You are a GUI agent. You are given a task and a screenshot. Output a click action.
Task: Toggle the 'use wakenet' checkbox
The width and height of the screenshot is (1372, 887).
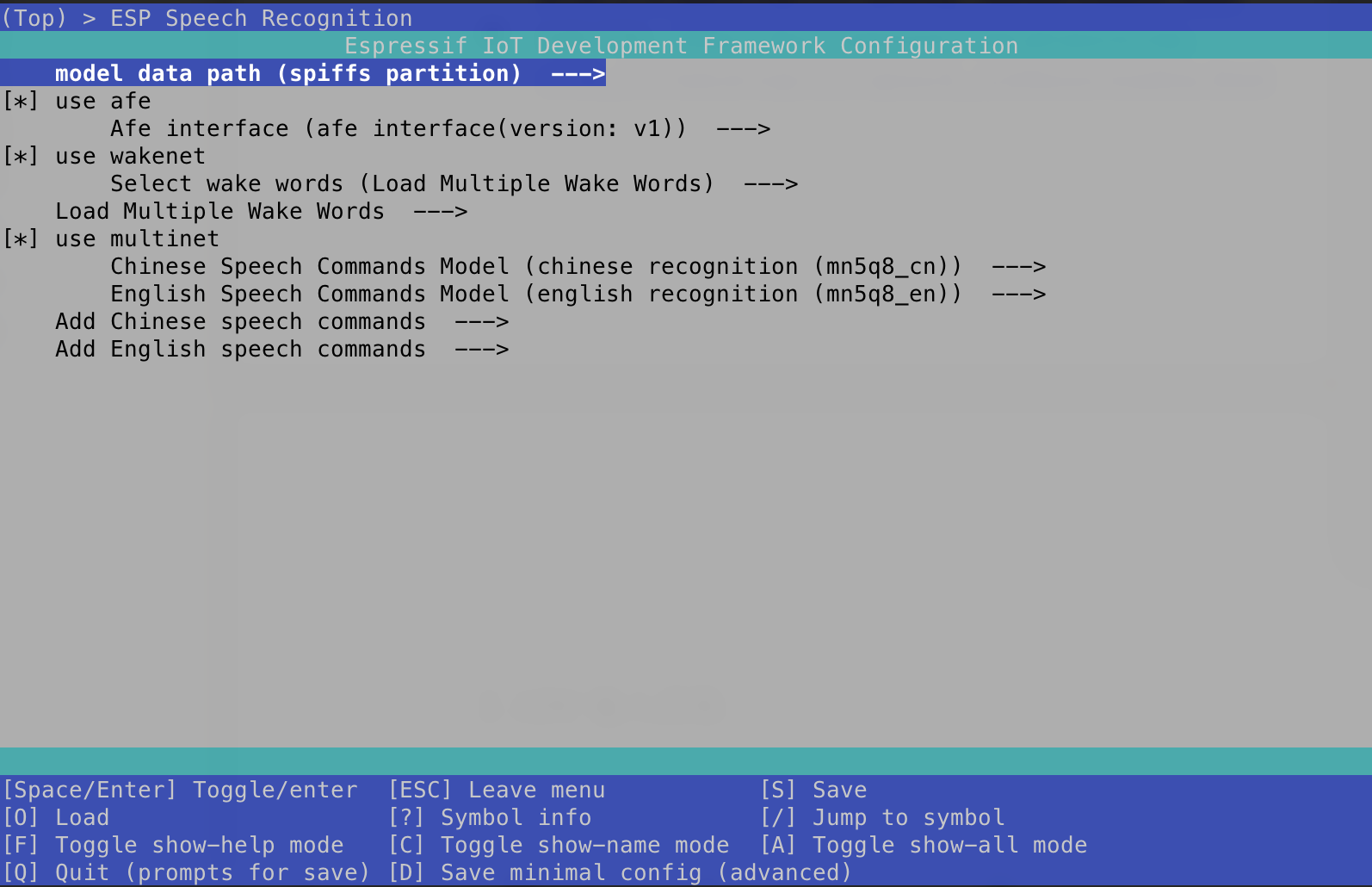21,156
